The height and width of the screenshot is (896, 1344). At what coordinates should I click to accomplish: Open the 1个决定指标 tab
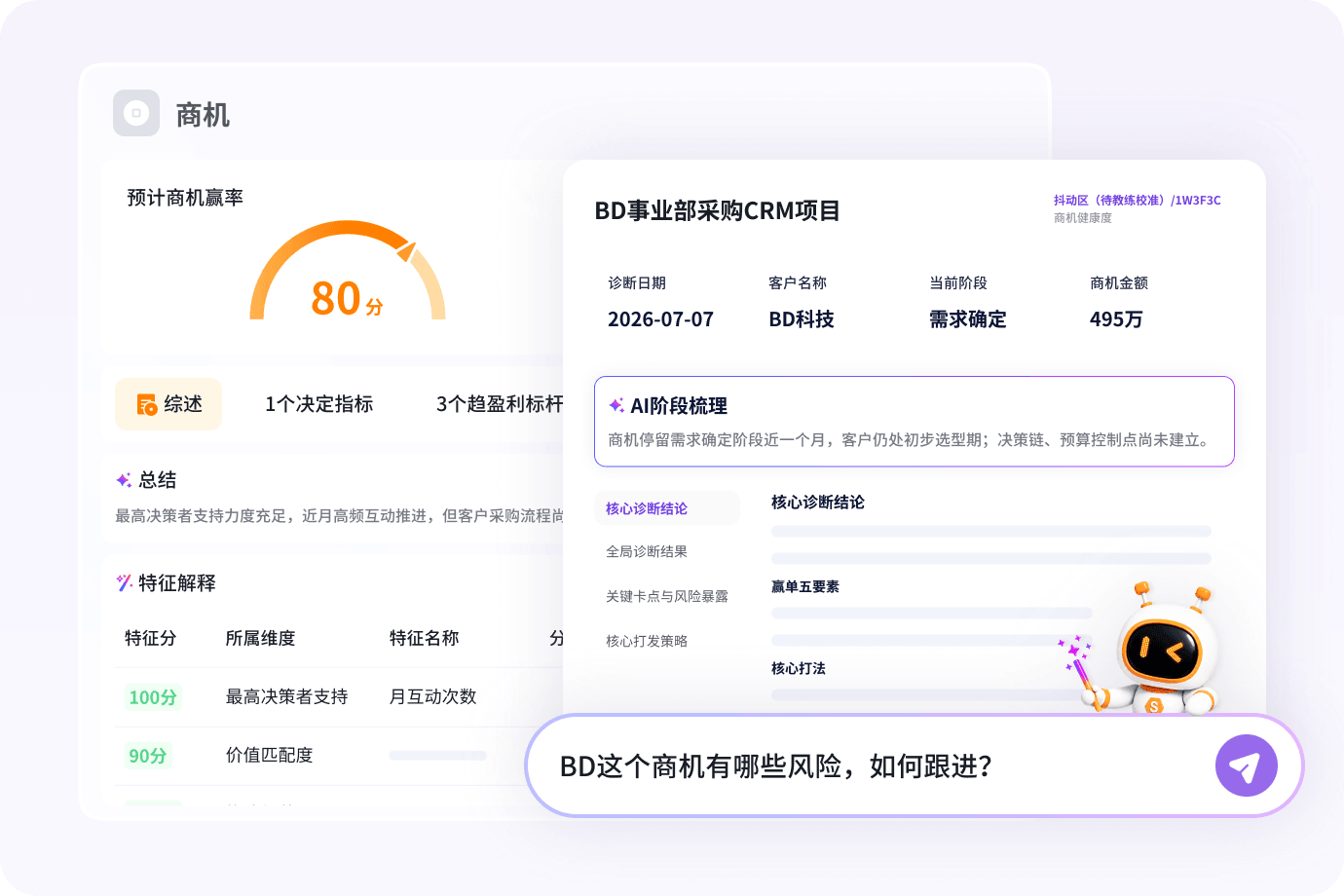[x=319, y=404]
